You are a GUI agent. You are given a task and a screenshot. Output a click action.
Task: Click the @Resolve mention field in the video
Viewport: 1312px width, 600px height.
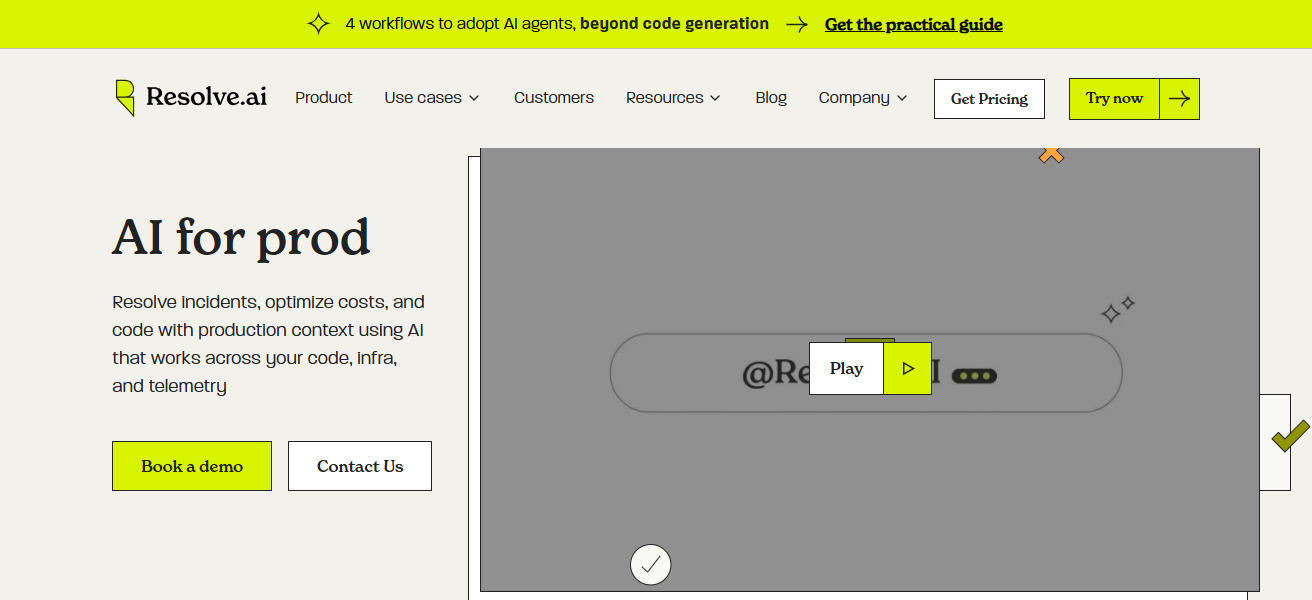click(x=700, y=372)
